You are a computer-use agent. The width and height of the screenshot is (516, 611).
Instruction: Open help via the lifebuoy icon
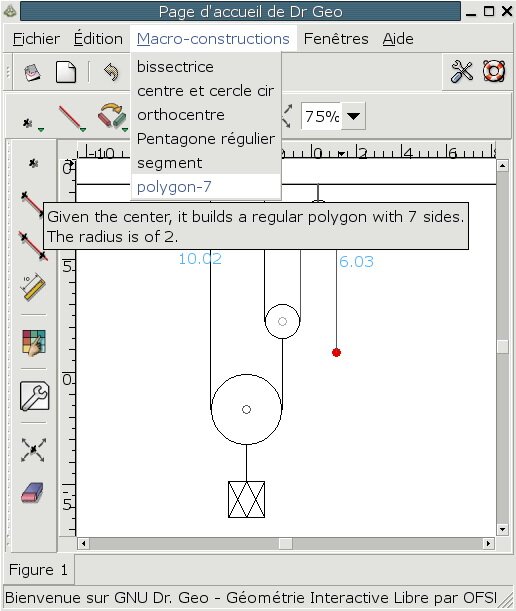point(494,71)
